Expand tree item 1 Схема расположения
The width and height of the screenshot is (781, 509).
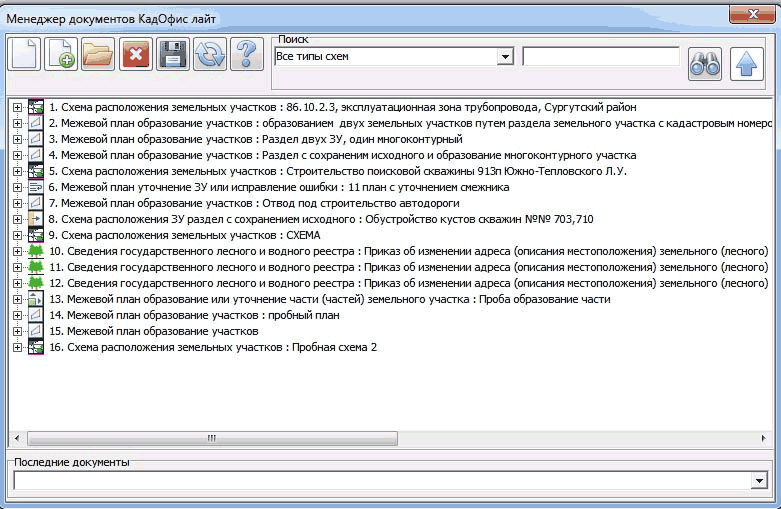(x=17, y=107)
